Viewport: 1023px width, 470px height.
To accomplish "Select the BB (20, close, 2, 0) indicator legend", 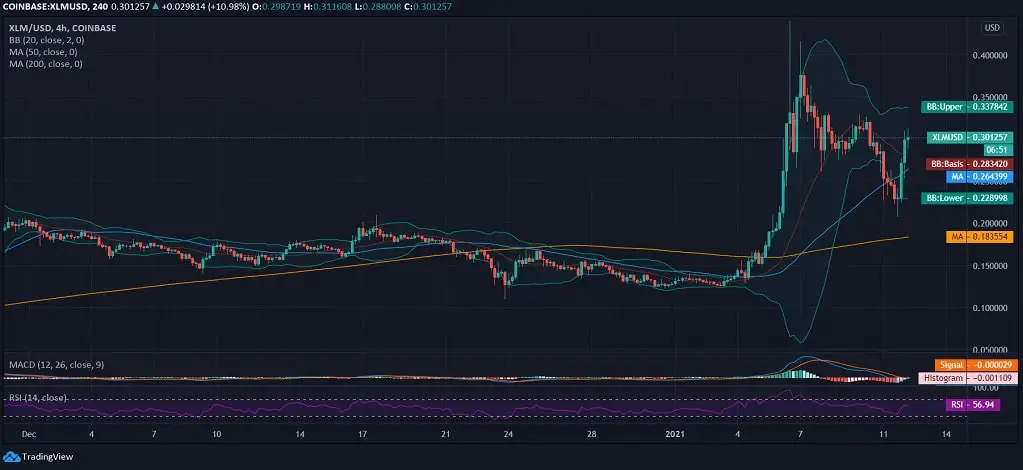I will tap(44, 41).
